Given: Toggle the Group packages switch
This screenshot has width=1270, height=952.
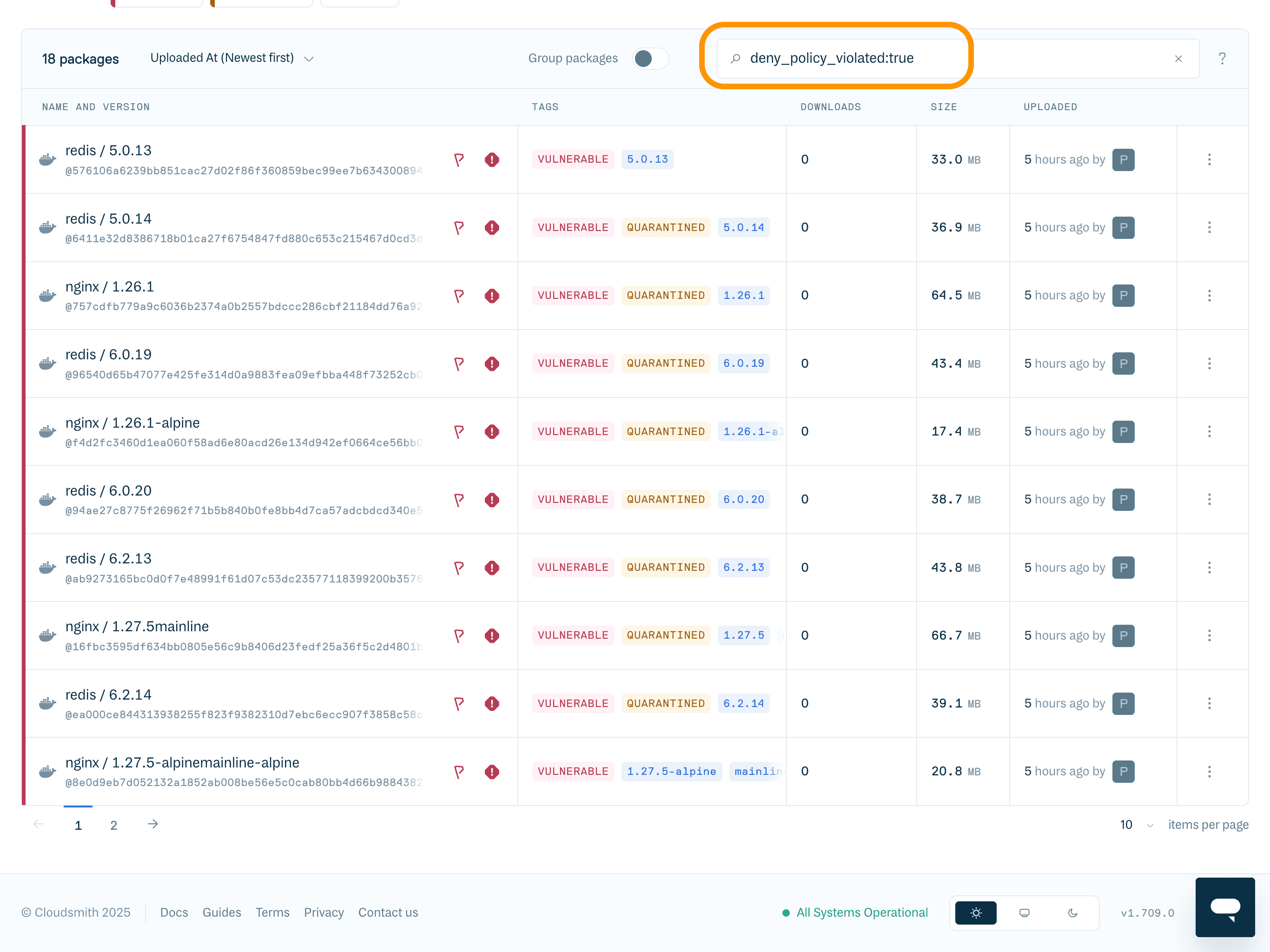Looking at the screenshot, I should click(650, 59).
